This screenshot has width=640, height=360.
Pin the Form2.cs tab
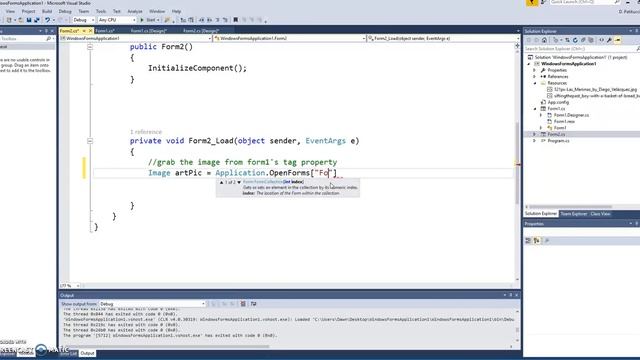click(x=84, y=31)
